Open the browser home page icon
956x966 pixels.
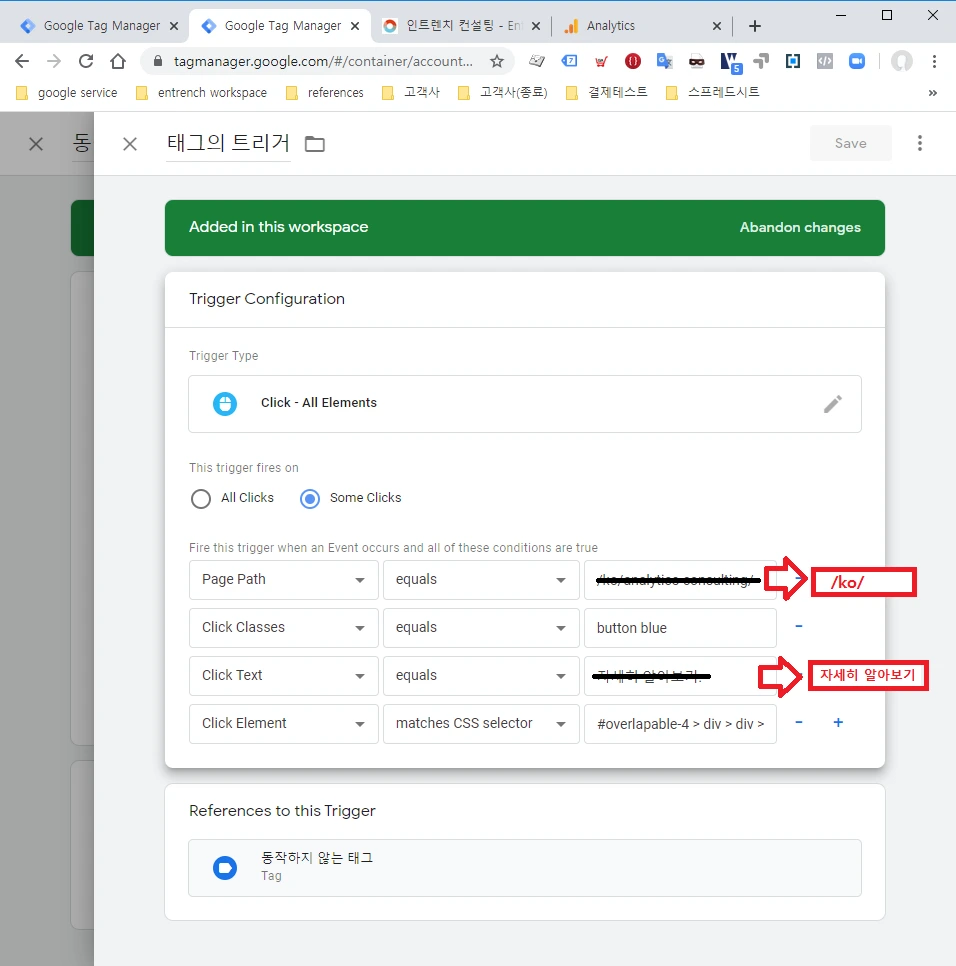click(x=118, y=61)
